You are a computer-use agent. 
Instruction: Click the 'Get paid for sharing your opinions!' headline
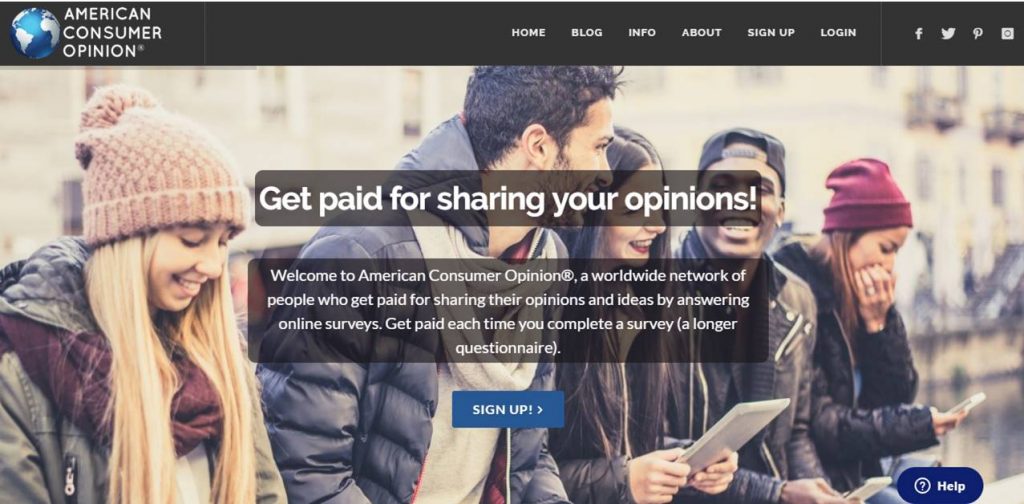tap(509, 198)
